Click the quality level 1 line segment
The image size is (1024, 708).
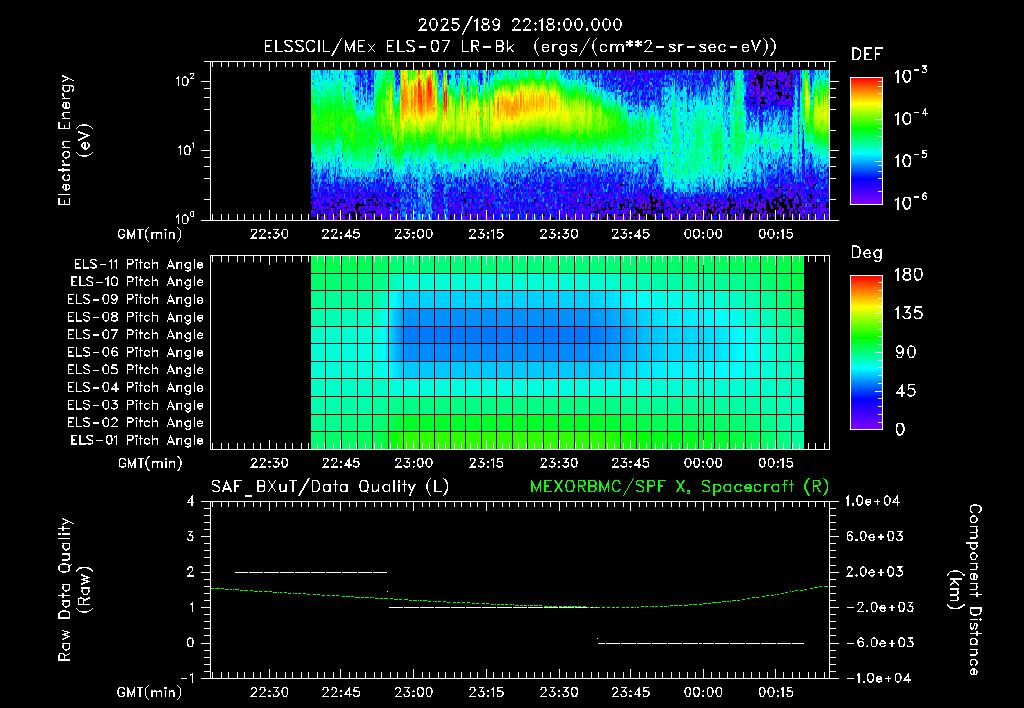pos(494,607)
